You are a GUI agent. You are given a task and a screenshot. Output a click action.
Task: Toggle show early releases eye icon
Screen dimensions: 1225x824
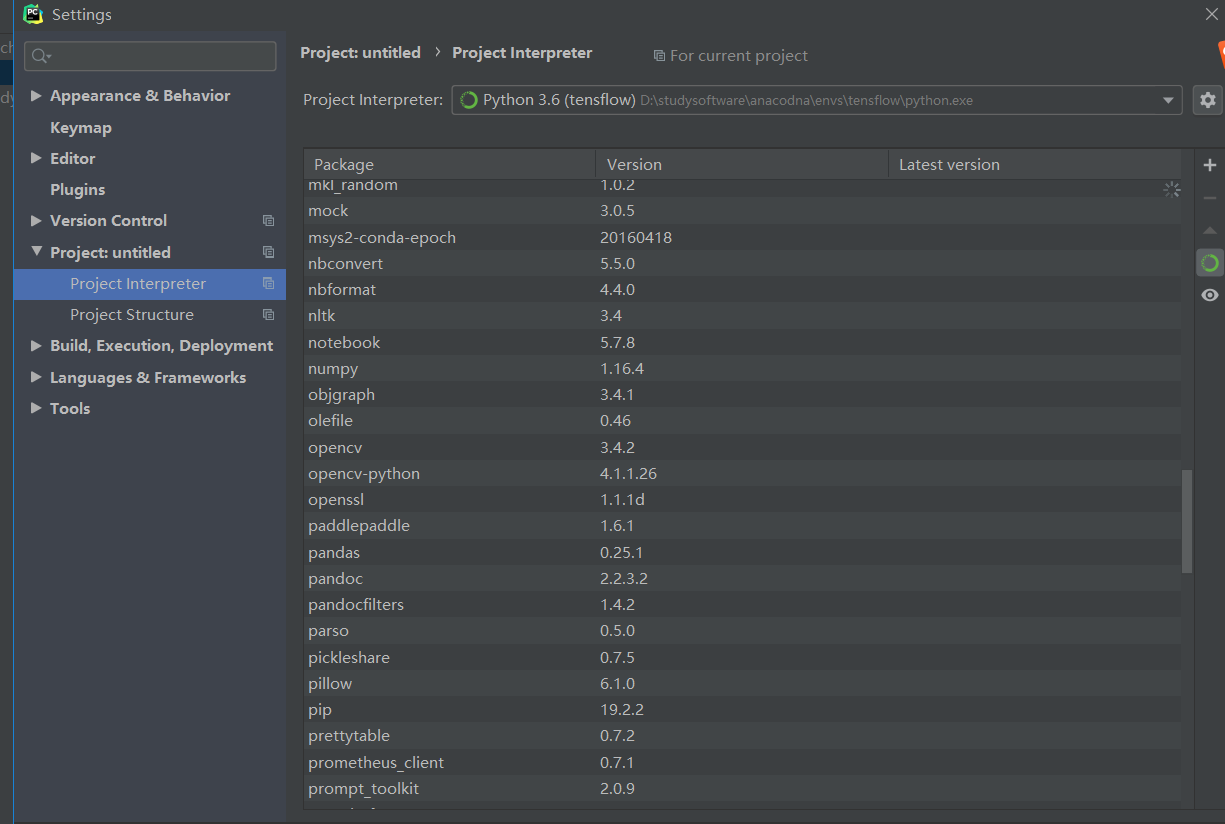click(1210, 295)
